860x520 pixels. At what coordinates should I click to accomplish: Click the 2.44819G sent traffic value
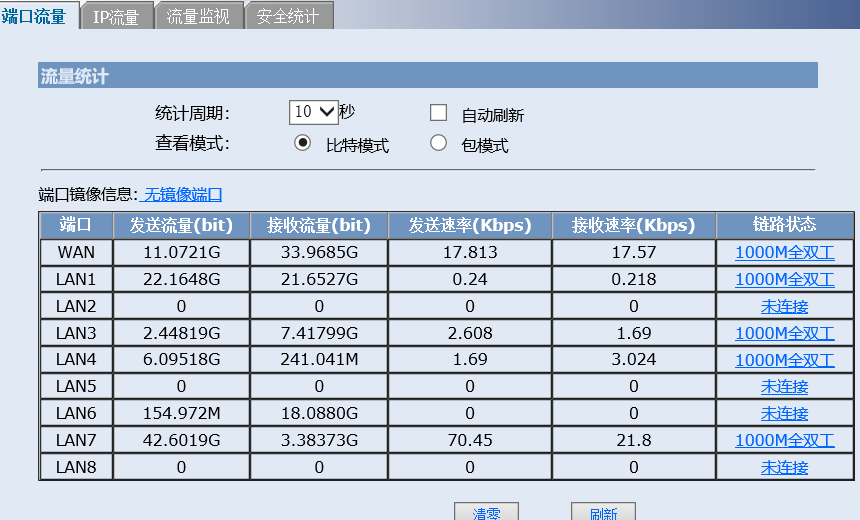pos(182,333)
